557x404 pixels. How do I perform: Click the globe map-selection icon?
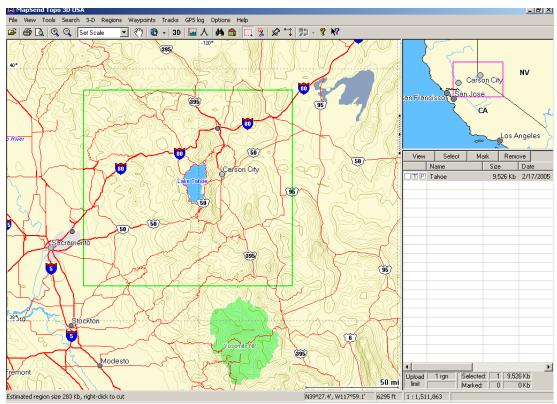click(154, 32)
